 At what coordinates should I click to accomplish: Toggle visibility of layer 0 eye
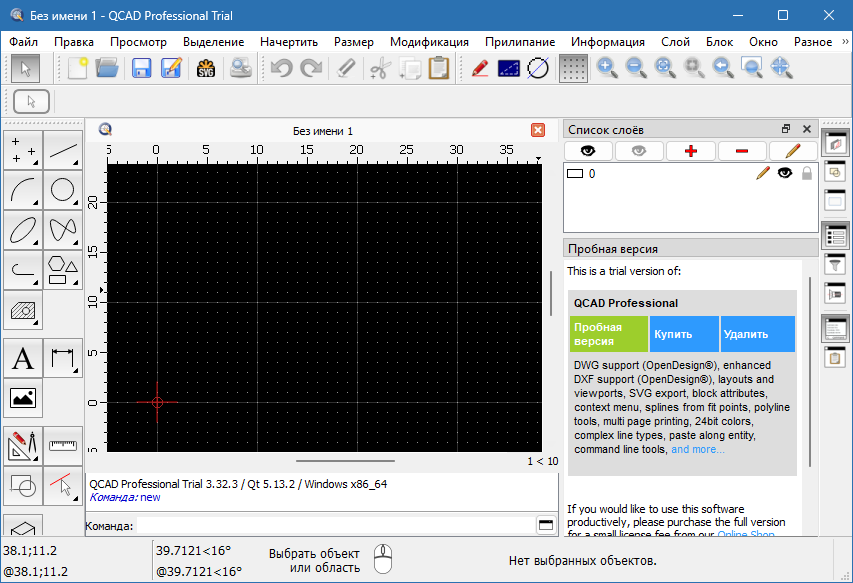pyautogui.click(x=784, y=173)
